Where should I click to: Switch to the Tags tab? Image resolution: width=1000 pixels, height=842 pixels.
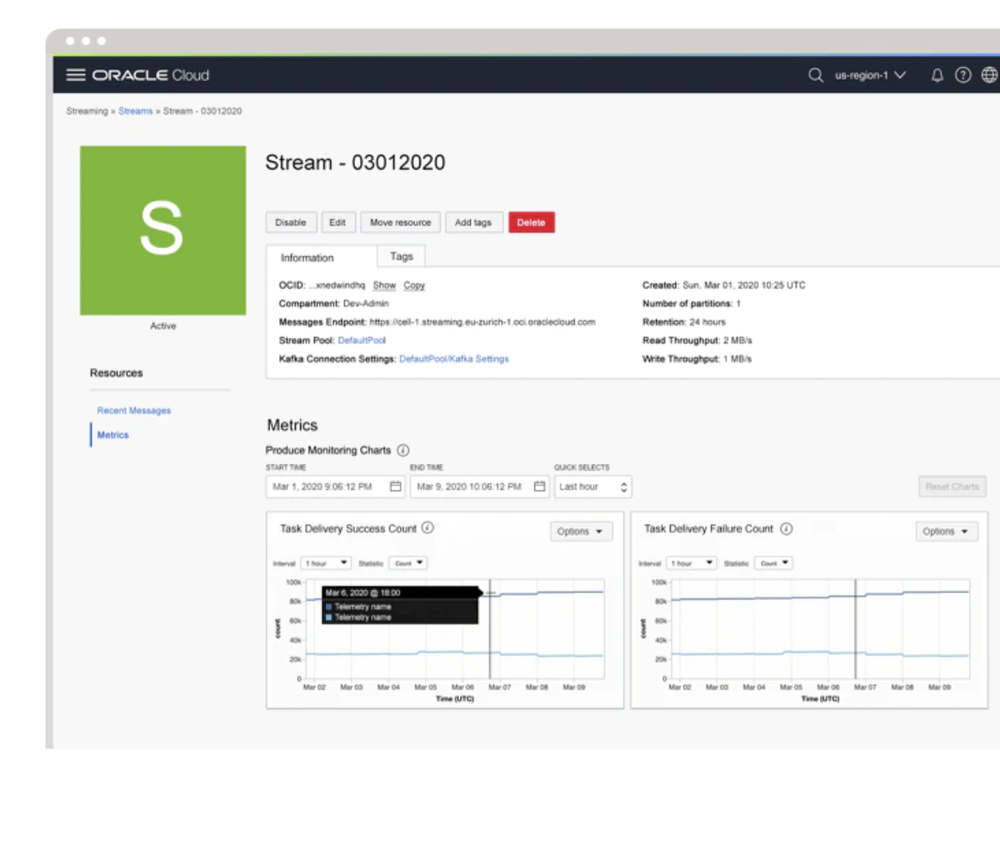click(x=401, y=256)
